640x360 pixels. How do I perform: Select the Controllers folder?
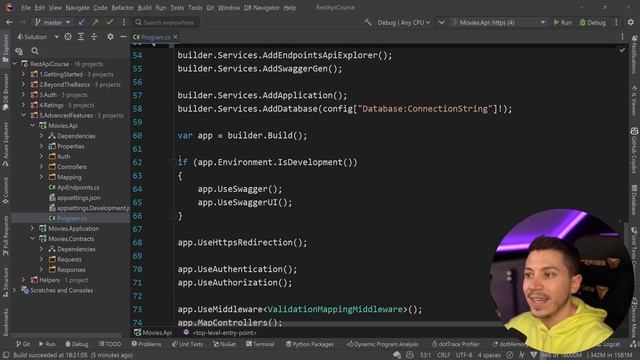pyautogui.click(x=71, y=167)
